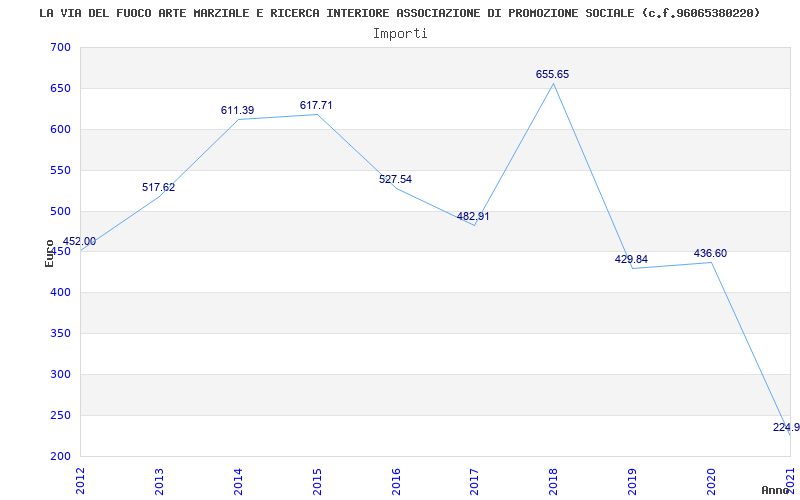Click the 2014 x-axis year label
The height and width of the screenshot is (500, 800).
pyautogui.click(x=238, y=480)
